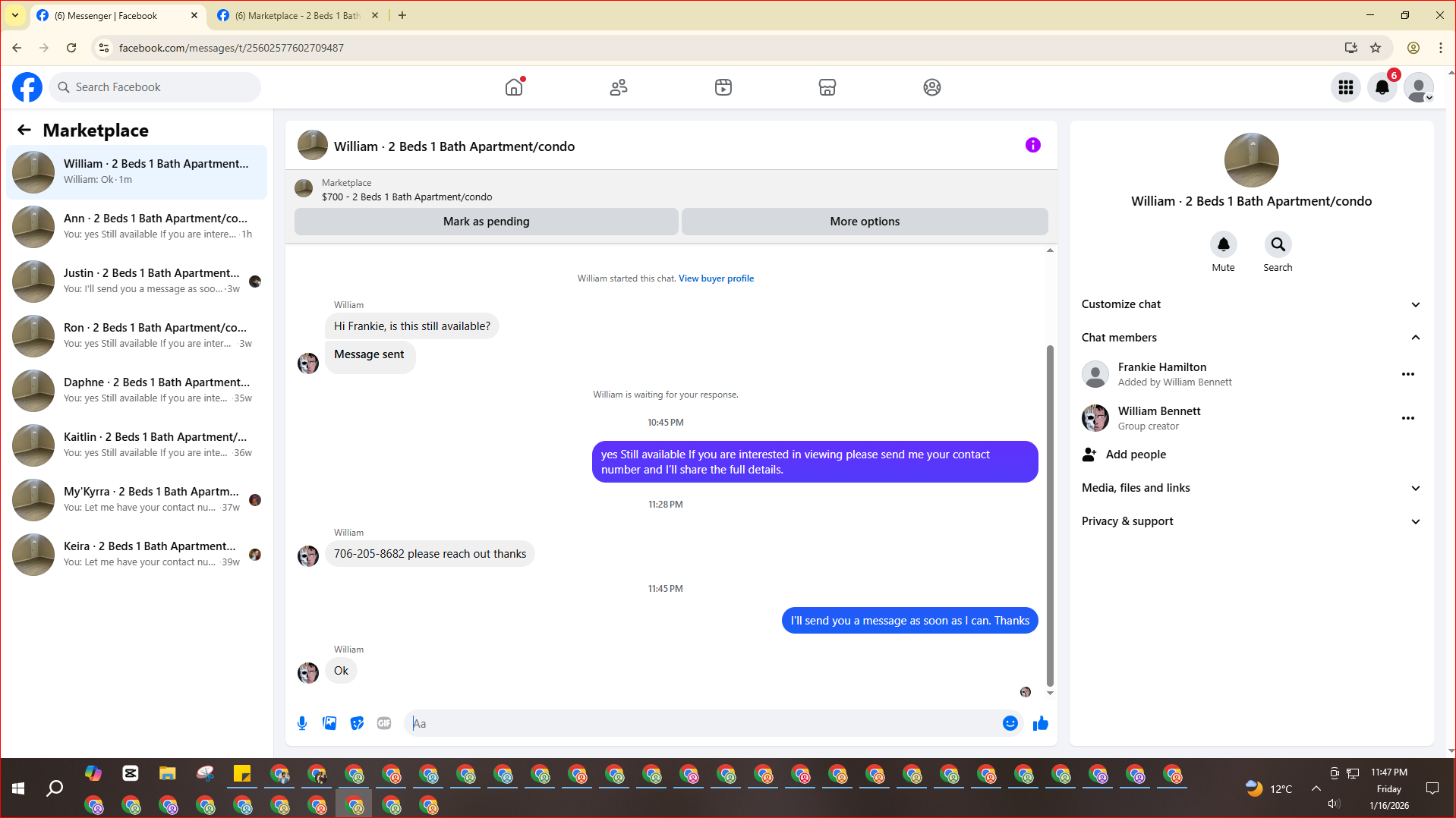Open the Marketplace storefront icon
Image resolution: width=1456 pixels, height=818 pixels.
827,87
